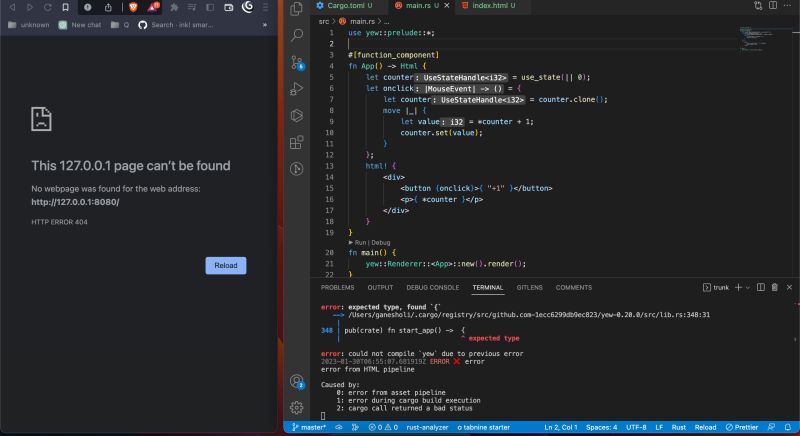Click the lib.rs:348:31 file path in the terminal

tap(529, 315)
